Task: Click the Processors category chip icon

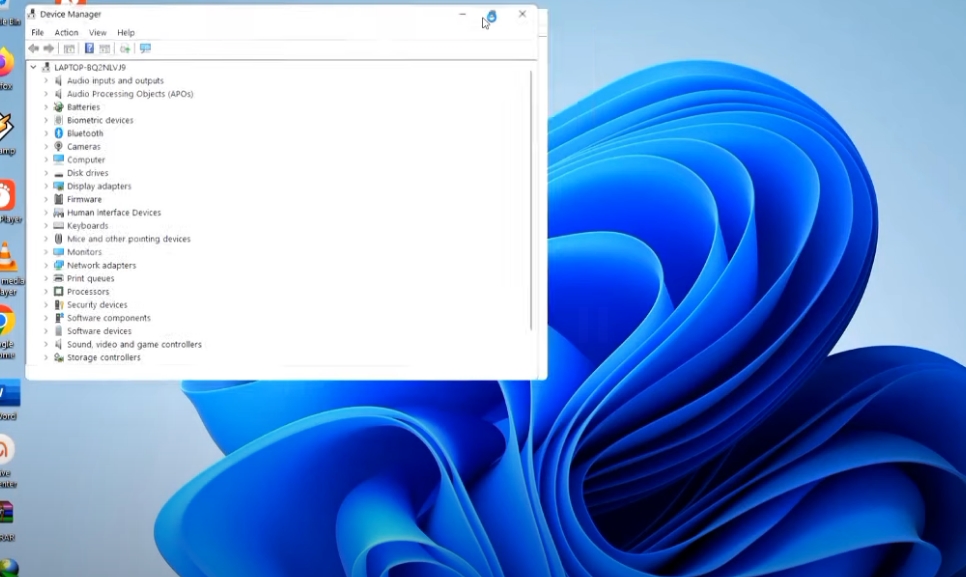Action: coord(59,292)
